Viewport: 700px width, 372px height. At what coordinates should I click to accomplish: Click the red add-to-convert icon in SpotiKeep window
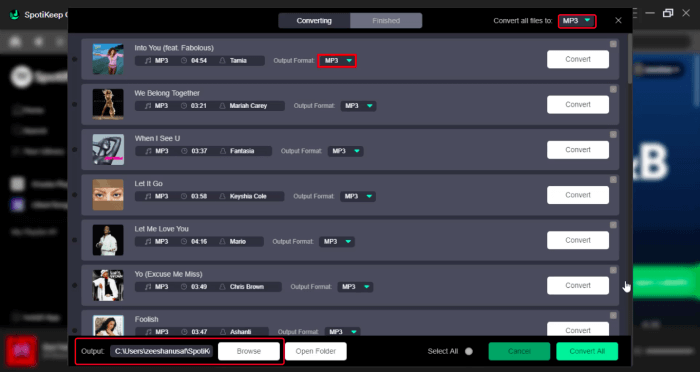coord(21,351)
